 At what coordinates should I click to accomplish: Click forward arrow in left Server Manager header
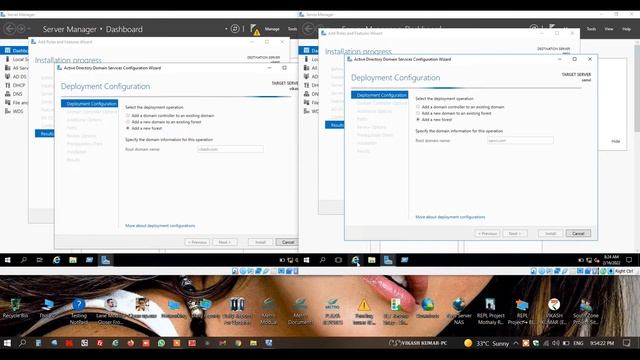(x=21, y=29)
